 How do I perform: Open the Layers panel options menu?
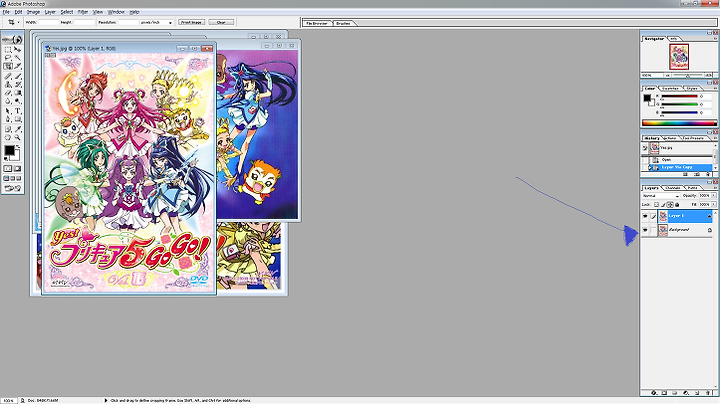715,187
